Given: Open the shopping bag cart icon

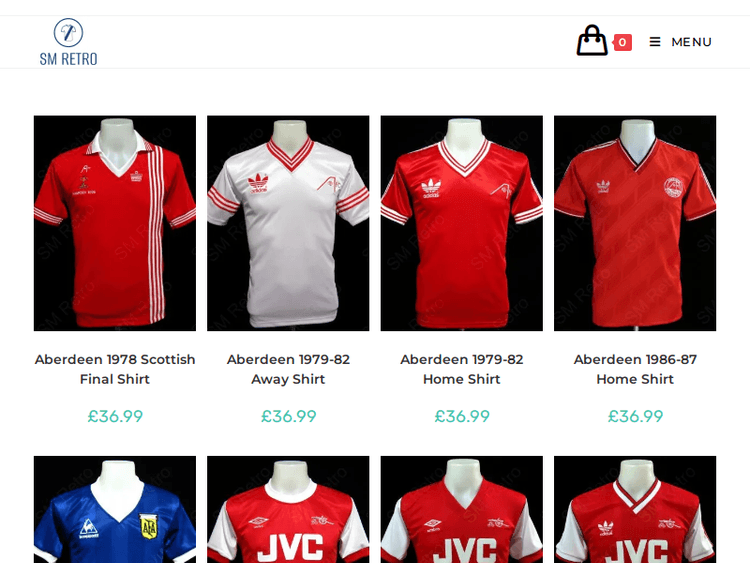Looking at the screenshot, I should click(x=592, y=41).
